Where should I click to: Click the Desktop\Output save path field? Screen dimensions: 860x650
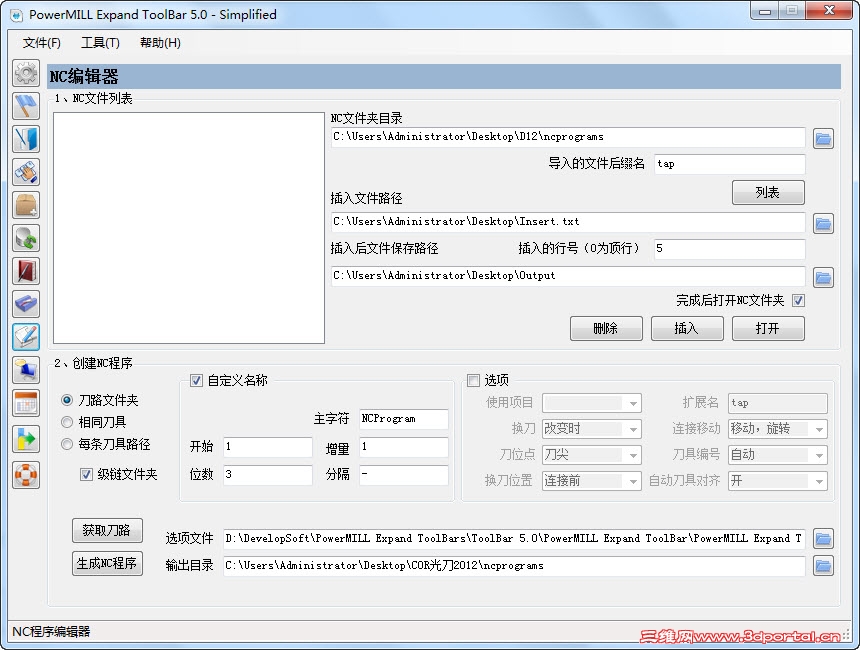pyautogui.click(x=568, y=276)
